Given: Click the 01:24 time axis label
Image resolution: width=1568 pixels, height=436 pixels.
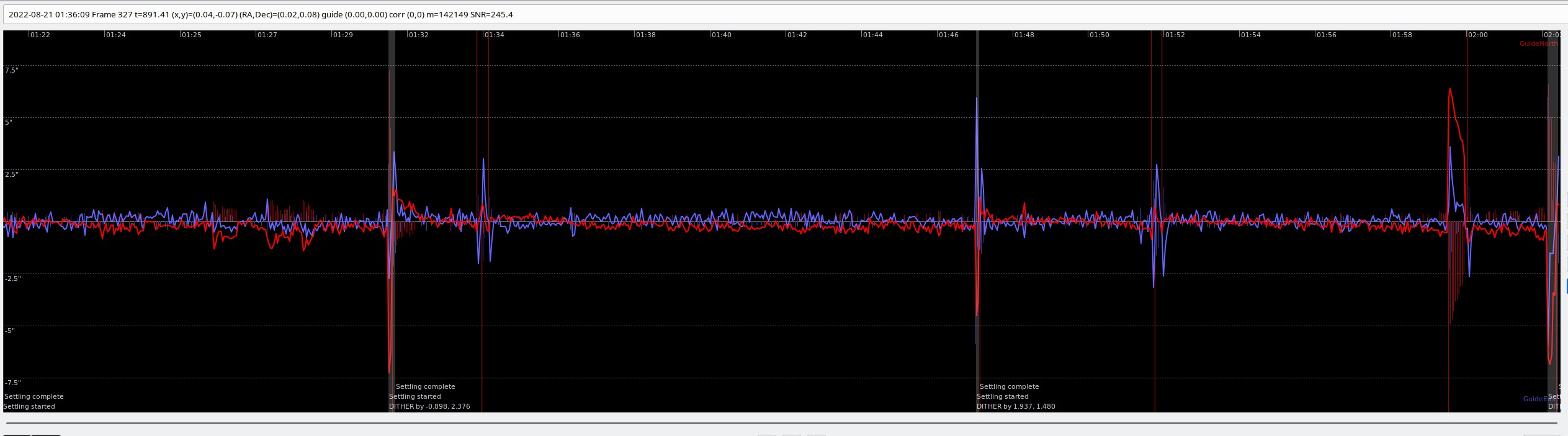Looking at the screenshot, I should pyautogui.click(x=116, y=35).
